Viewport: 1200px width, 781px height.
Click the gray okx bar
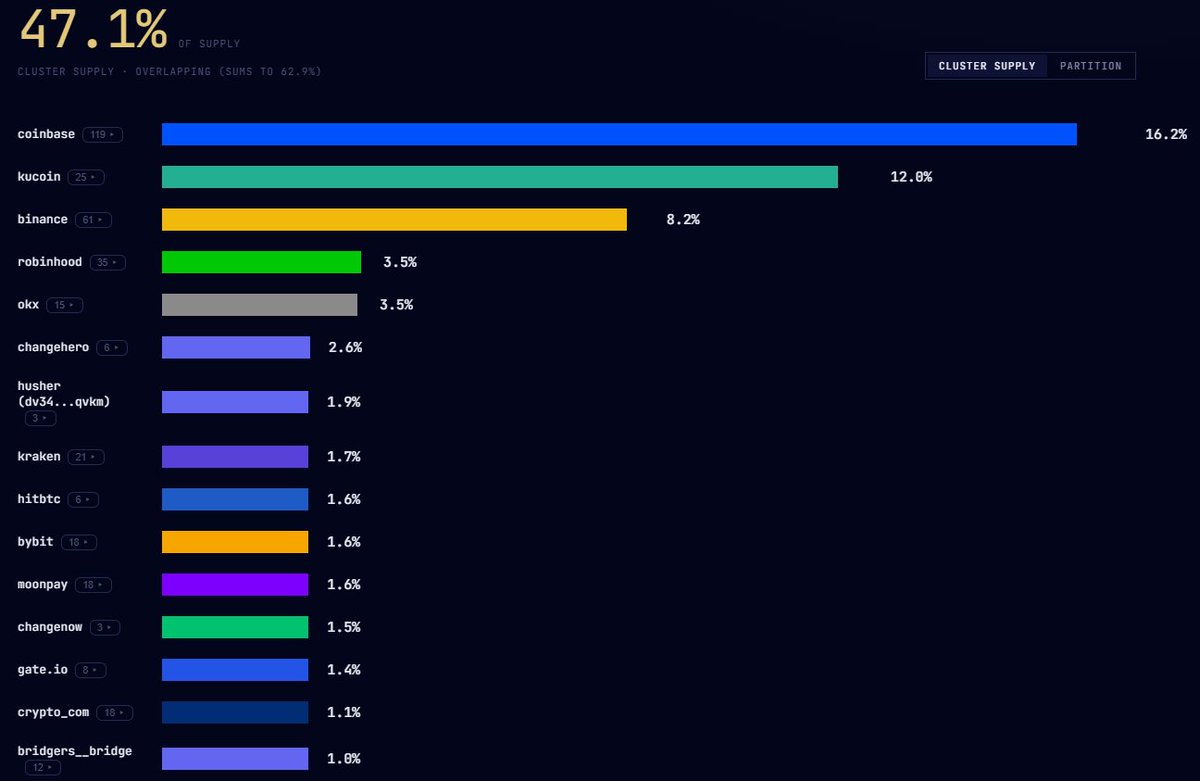[x=259, y=305]
